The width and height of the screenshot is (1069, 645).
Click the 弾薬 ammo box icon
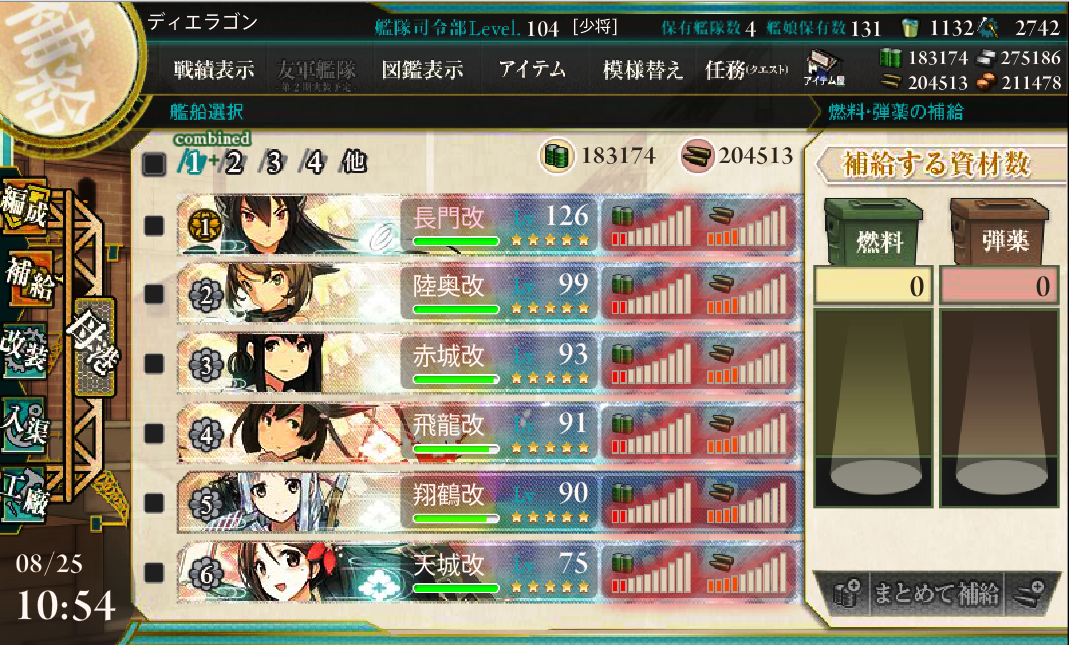tap(999, 232)
